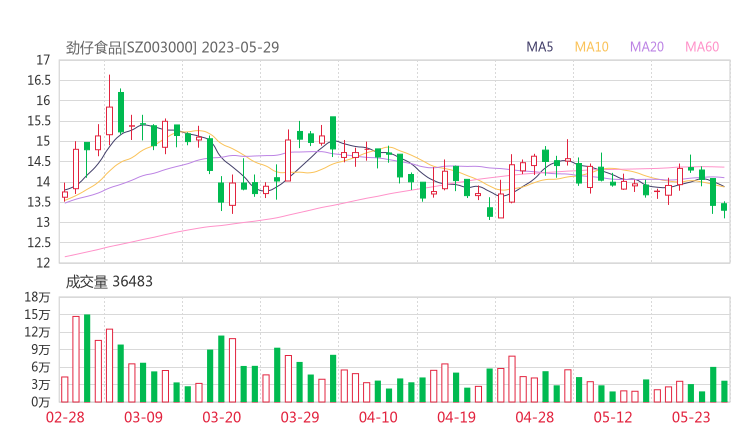Screen dimensions: 740x440
Task: Click the 18万 volume axis label
Action: click(37, 297)
